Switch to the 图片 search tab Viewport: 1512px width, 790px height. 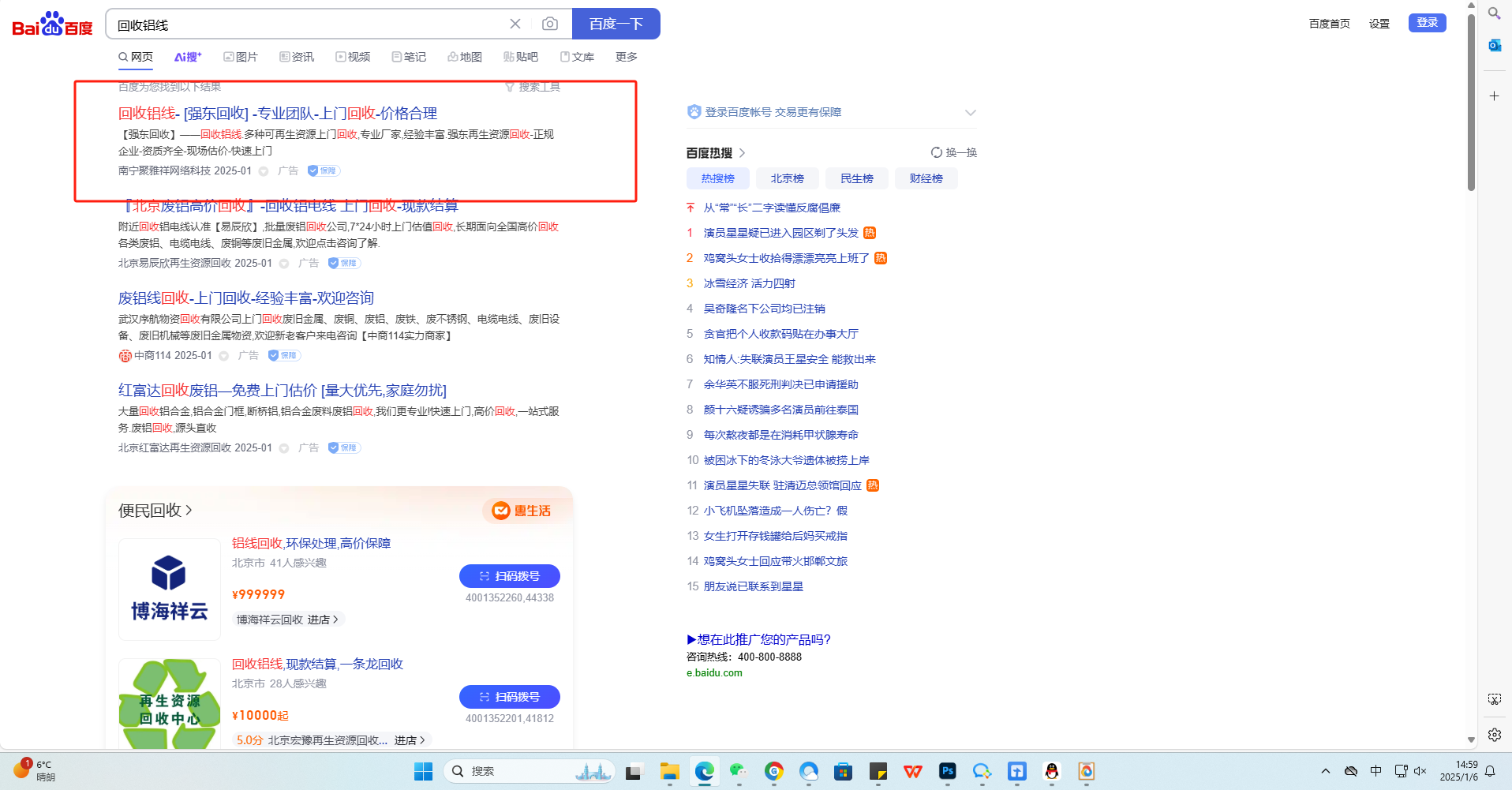pyautogui.click(x=241, y=57)
